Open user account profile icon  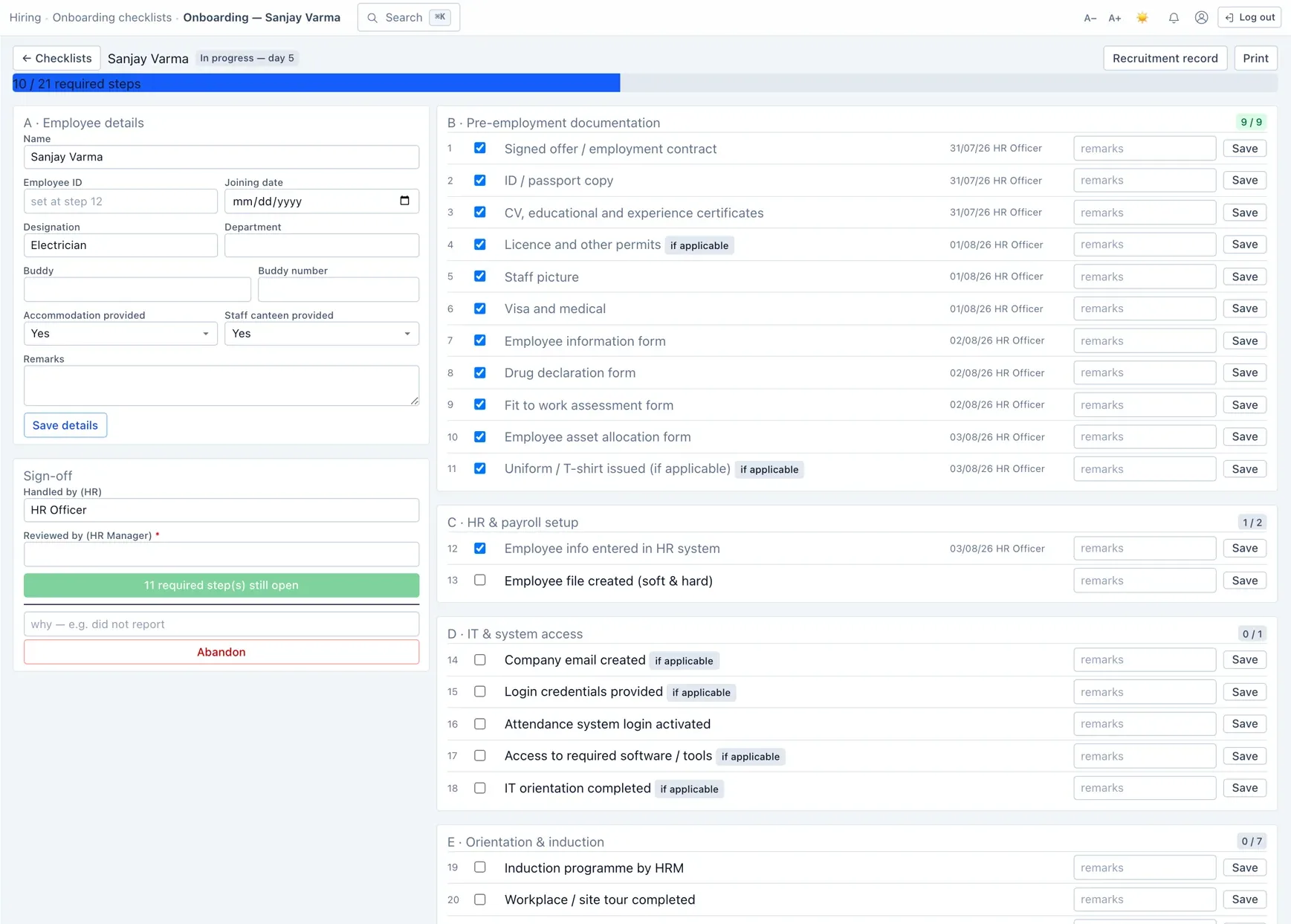pos(1201,18)
